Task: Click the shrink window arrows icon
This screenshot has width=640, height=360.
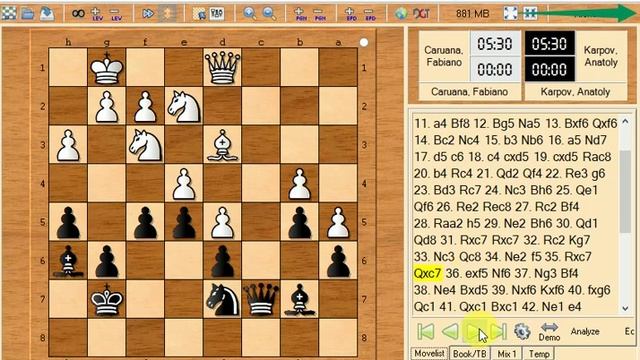Action: pos(530,13)
